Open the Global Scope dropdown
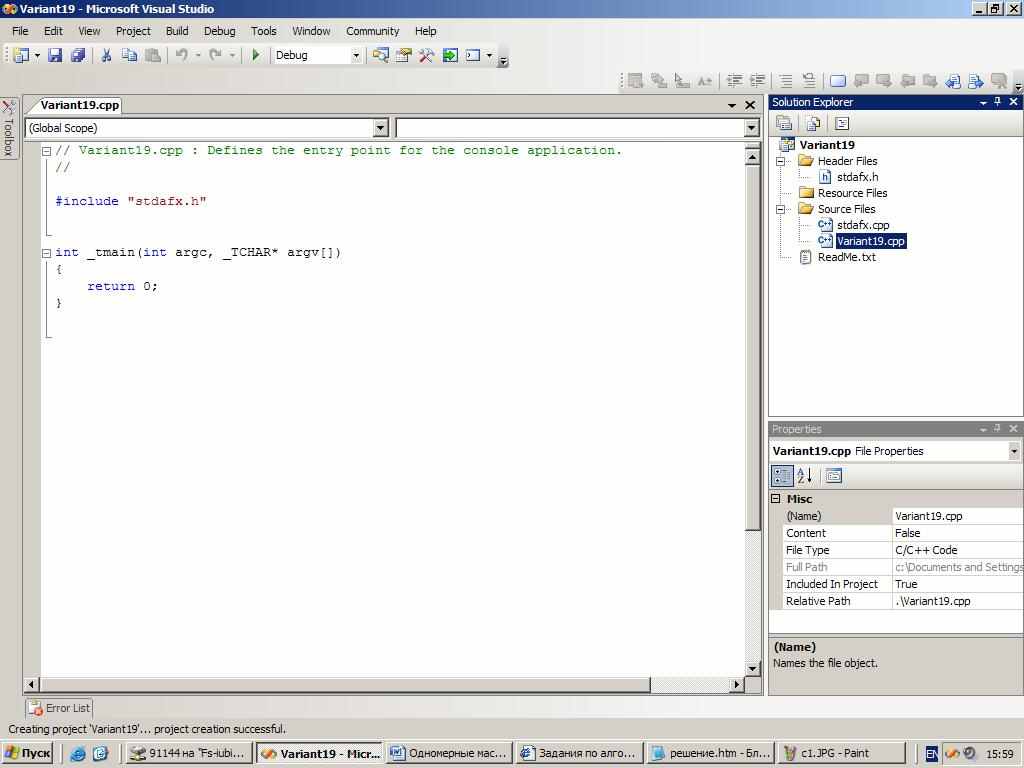Viewport: 1024px width, 768px height. coord(381,128)
